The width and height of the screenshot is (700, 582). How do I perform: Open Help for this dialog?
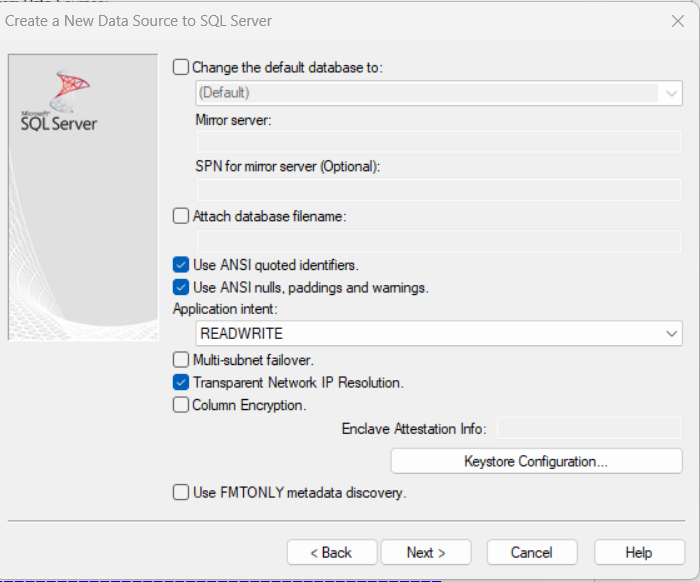pyautogui.click(x=639, y=552)
